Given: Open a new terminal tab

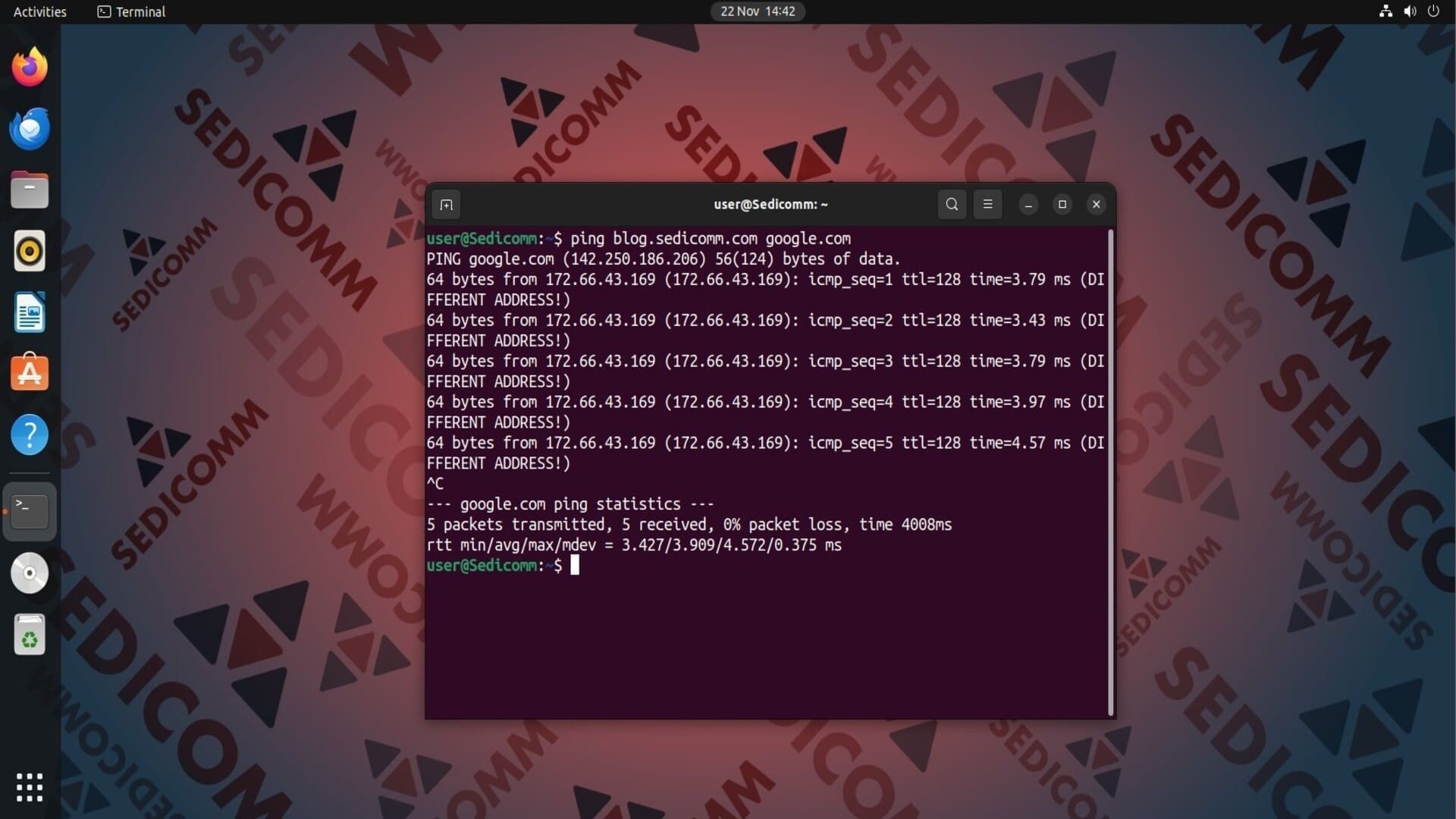Looking at the screenshot, I should (446, 205).
